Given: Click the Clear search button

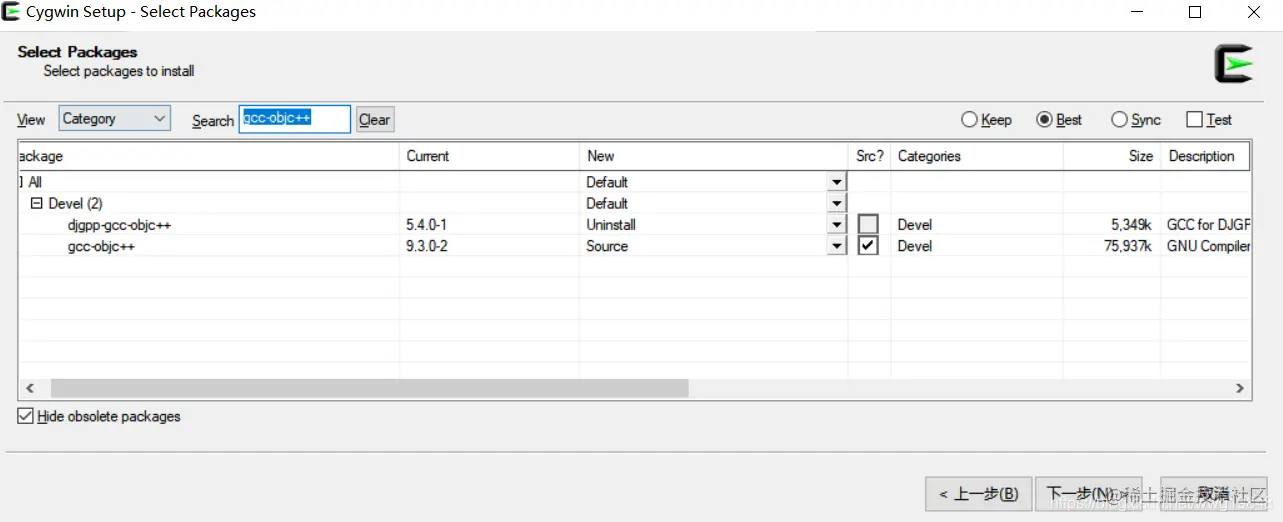Looking at the screenshot, I should [x=375, y=120].
